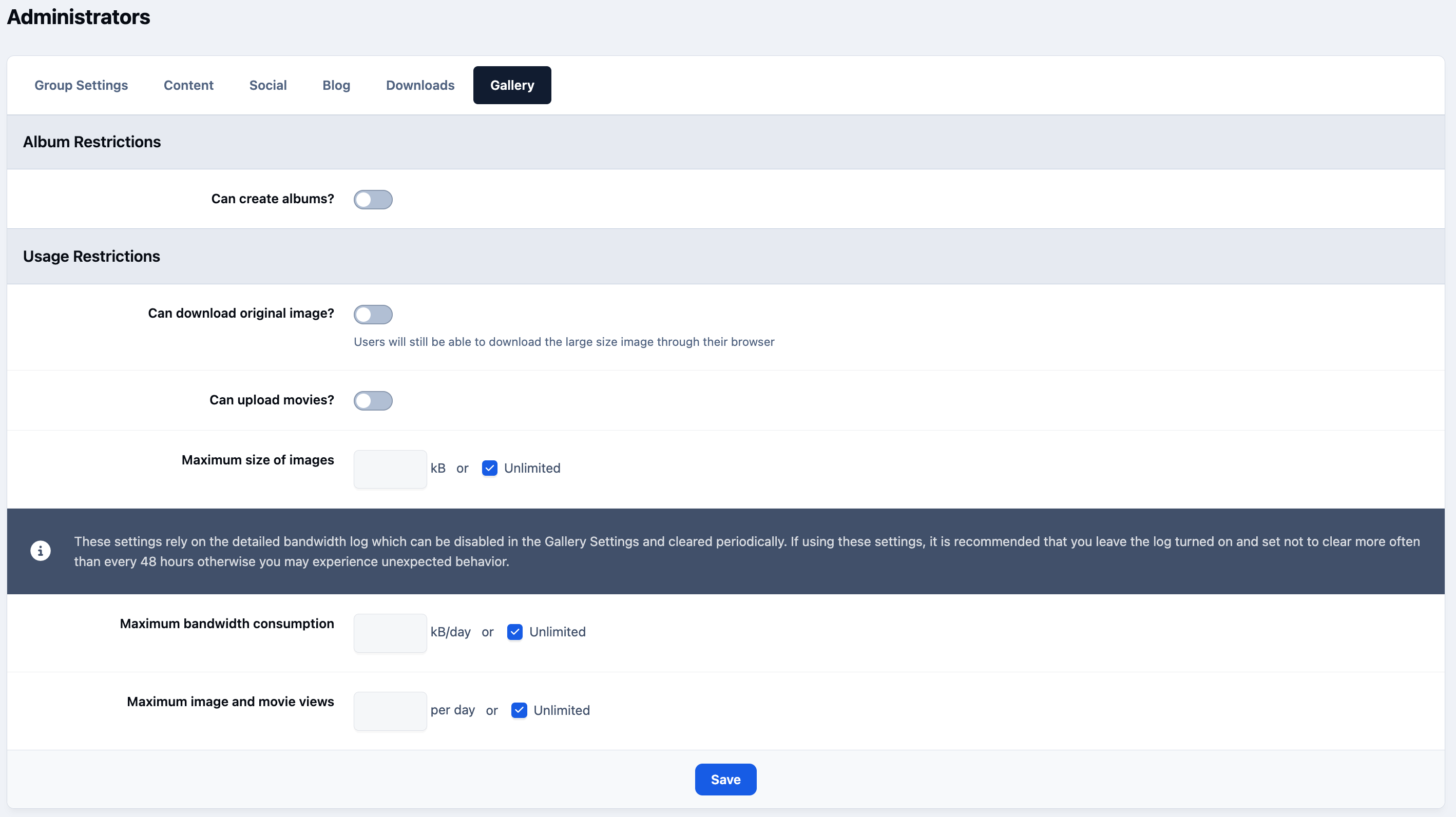Focus the Maximum size of images kB field
Viewport: 1456px width, 817px height.
point(390,469)
